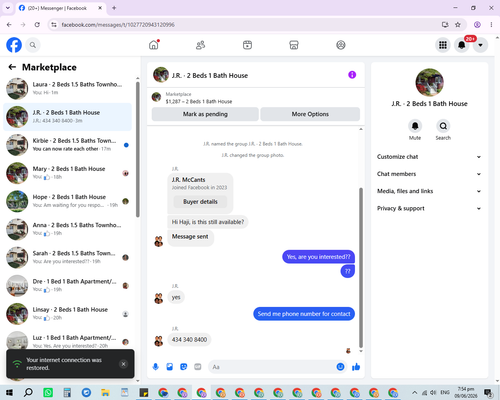The width and height of the screenshot is (500, 400).
Task: Open the Chrome profile avatar icon
Action: click(x=477, y=25)
